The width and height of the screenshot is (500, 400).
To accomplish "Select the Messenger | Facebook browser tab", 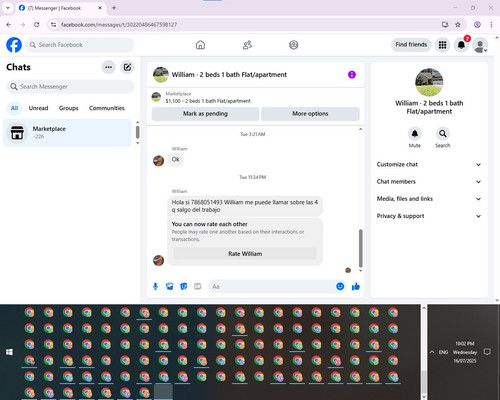I will pyautogui.click(x=60, y=8).
